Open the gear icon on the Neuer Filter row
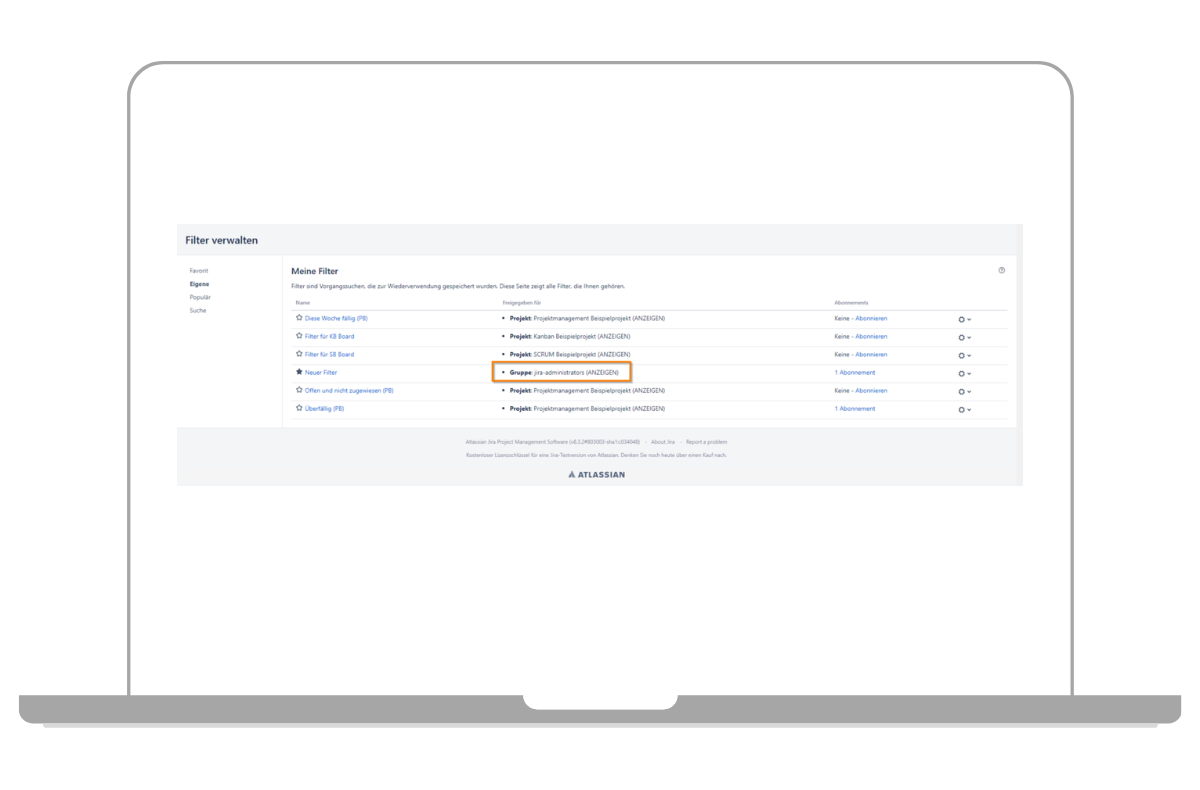 click(x=962, y=373)
